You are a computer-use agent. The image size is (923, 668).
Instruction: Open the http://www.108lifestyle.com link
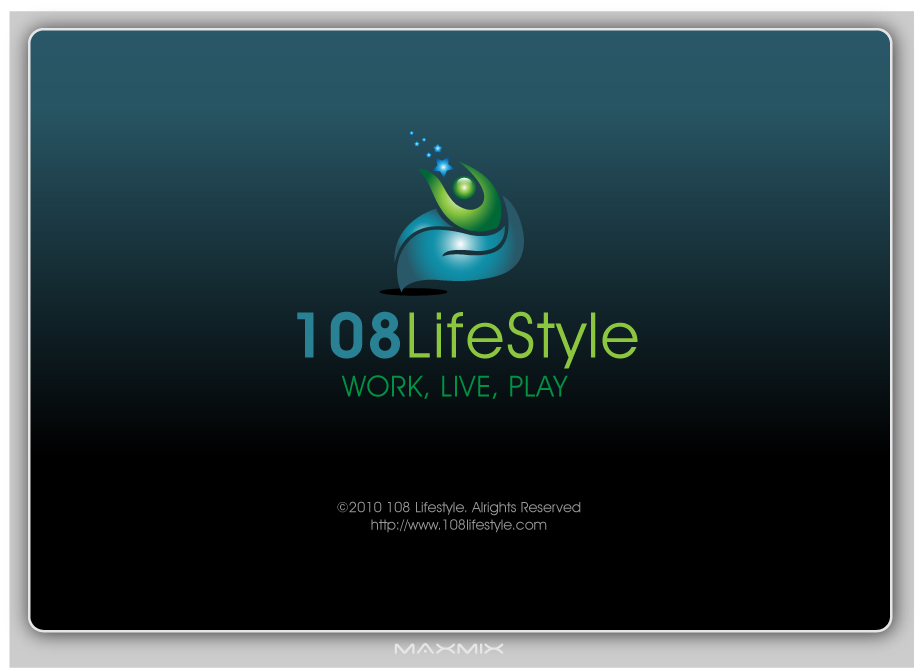pos(458,525)
